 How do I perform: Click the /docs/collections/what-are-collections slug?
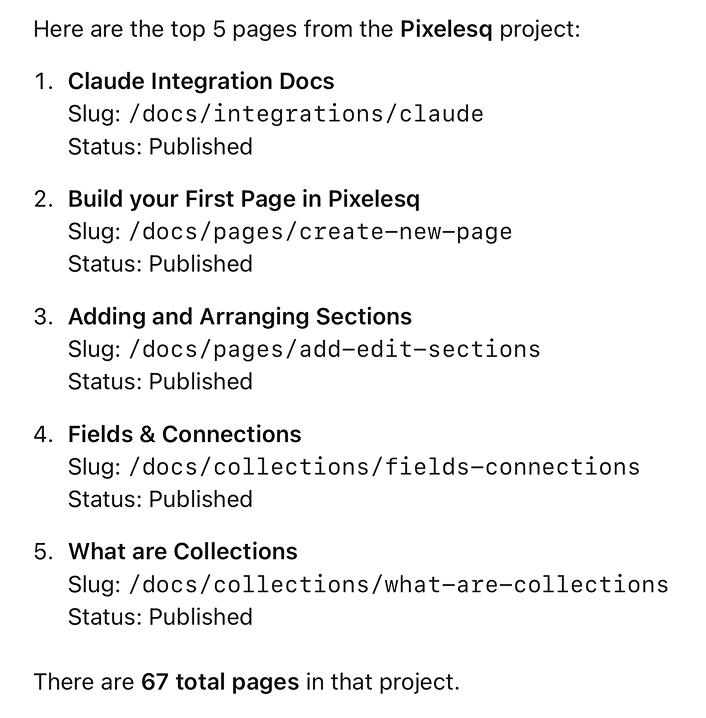(399, 584)
